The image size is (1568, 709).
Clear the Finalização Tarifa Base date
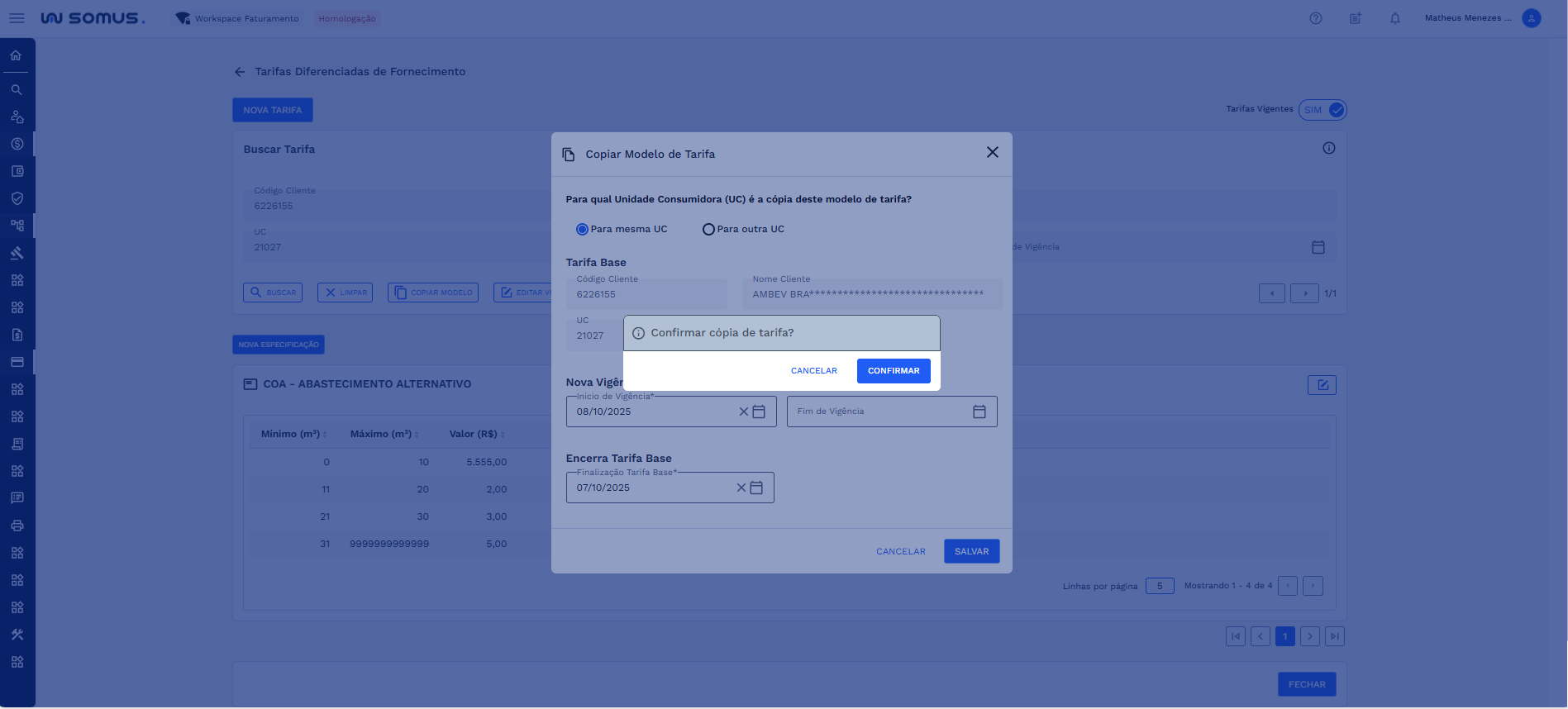click(x=741, y=488)
